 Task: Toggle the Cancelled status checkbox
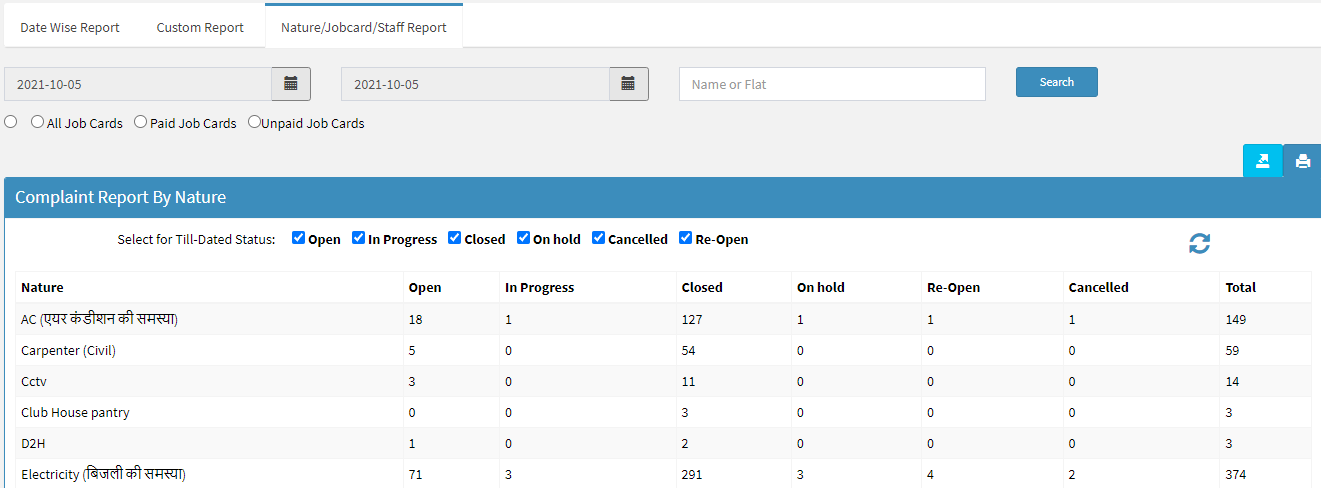coord(598,238)
